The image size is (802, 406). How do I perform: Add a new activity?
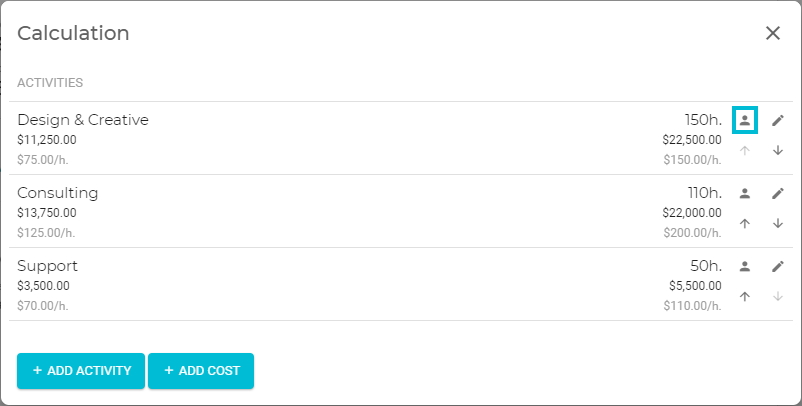[81, 371]
